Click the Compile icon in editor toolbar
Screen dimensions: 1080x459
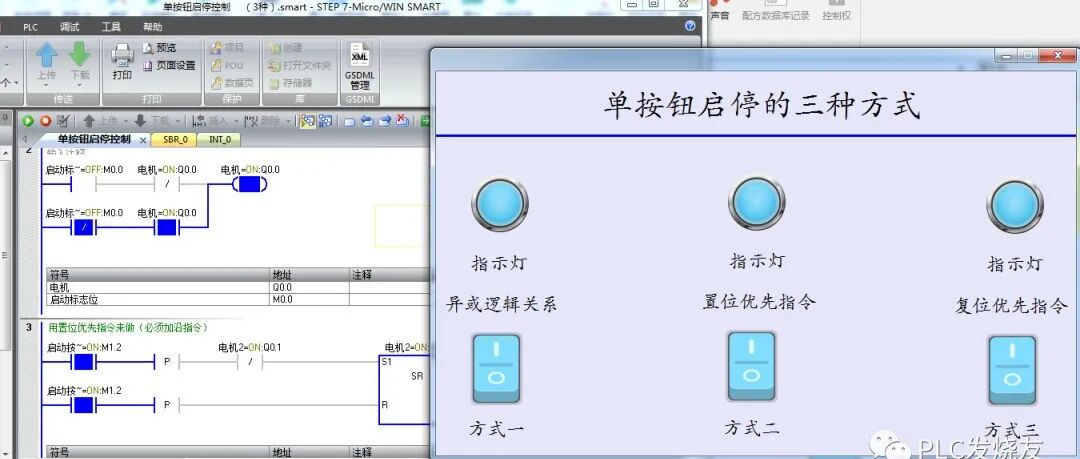pyautogui.click(x=63, y=121)
